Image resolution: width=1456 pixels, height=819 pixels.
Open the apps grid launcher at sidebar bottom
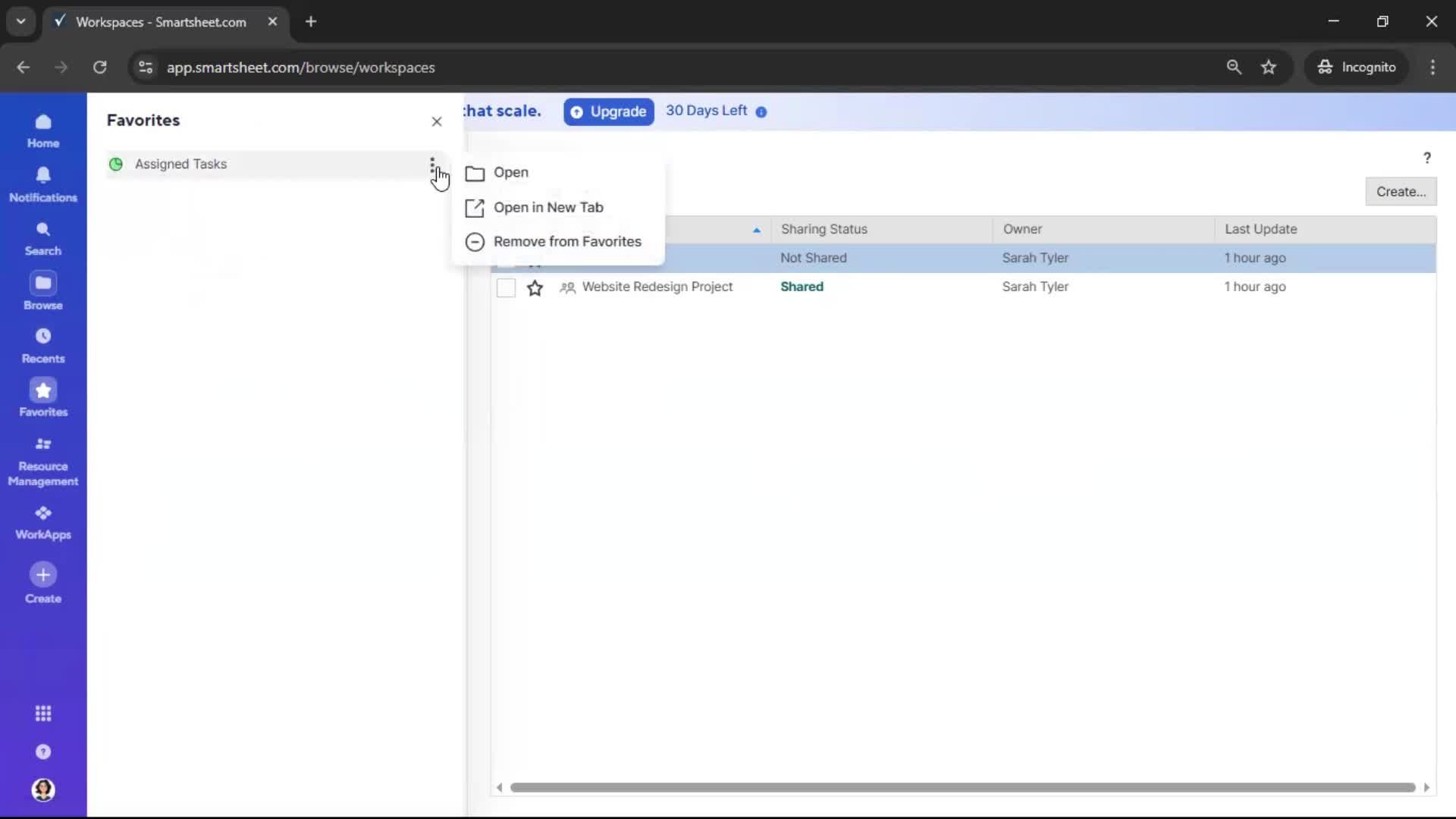(43, 714)
